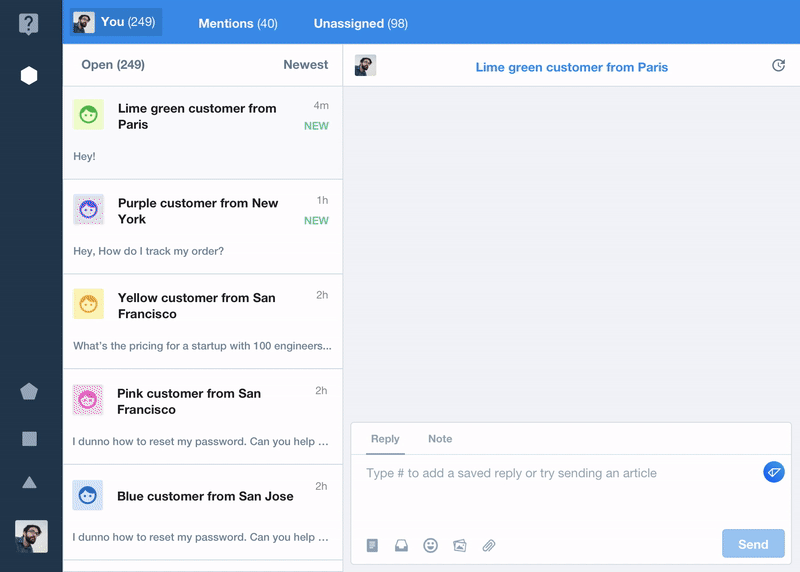Click the Hey! message preview
Screen dimensions: 800x572
[84, 156]
